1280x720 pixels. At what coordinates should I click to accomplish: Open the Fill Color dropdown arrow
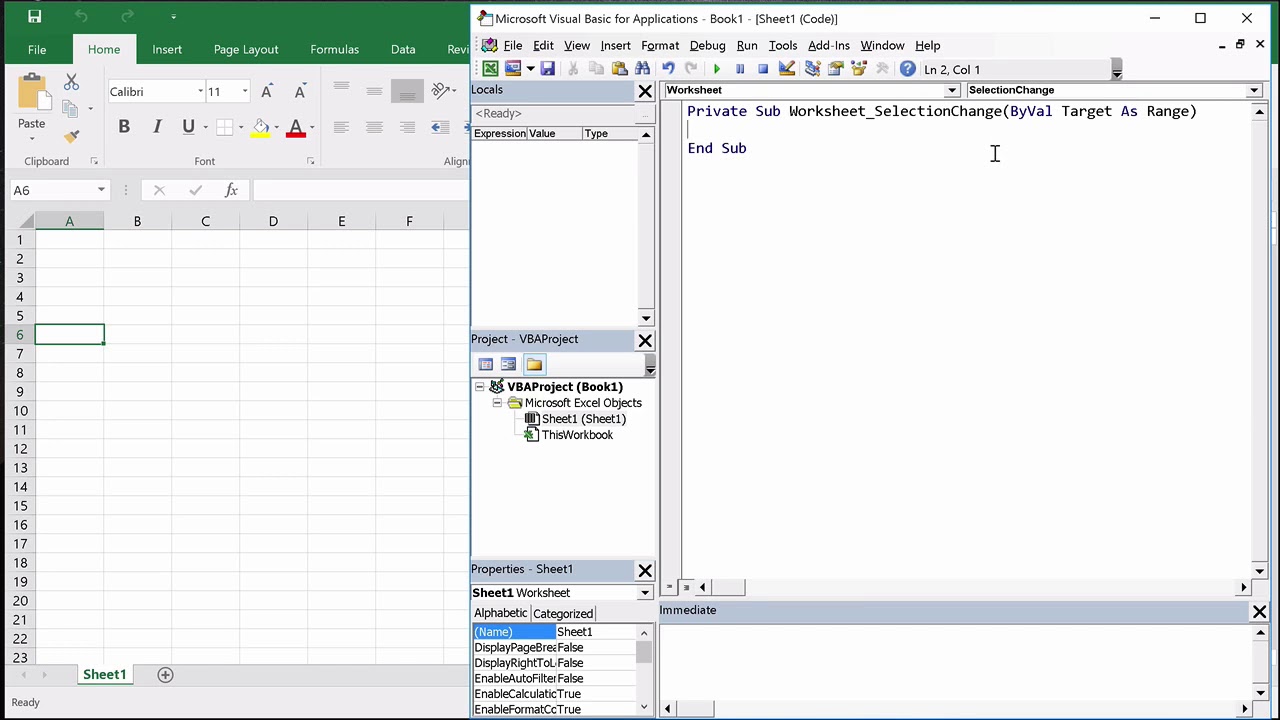coord(278,127)
